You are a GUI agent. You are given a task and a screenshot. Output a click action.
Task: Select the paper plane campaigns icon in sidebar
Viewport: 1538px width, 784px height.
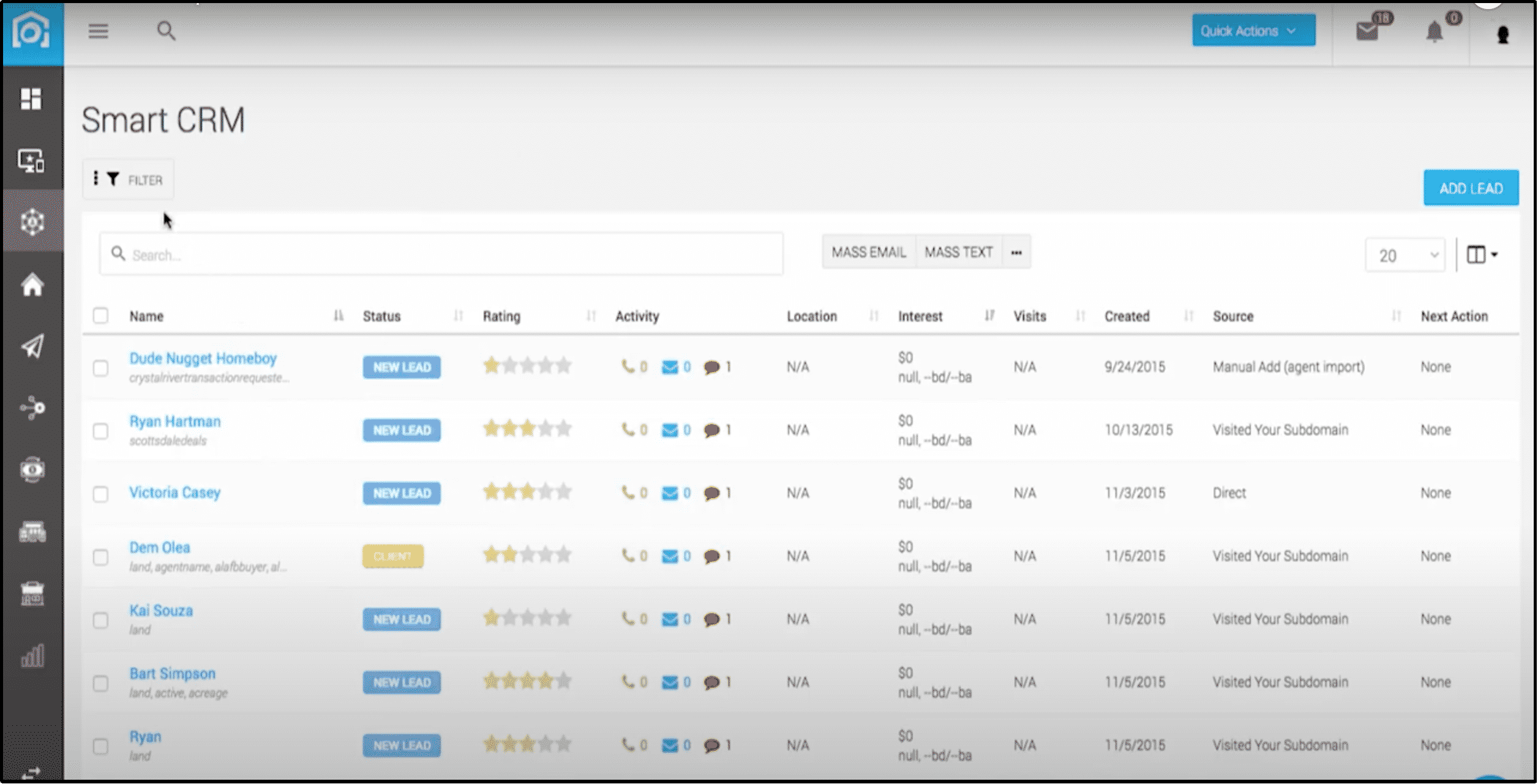[32, 346]
